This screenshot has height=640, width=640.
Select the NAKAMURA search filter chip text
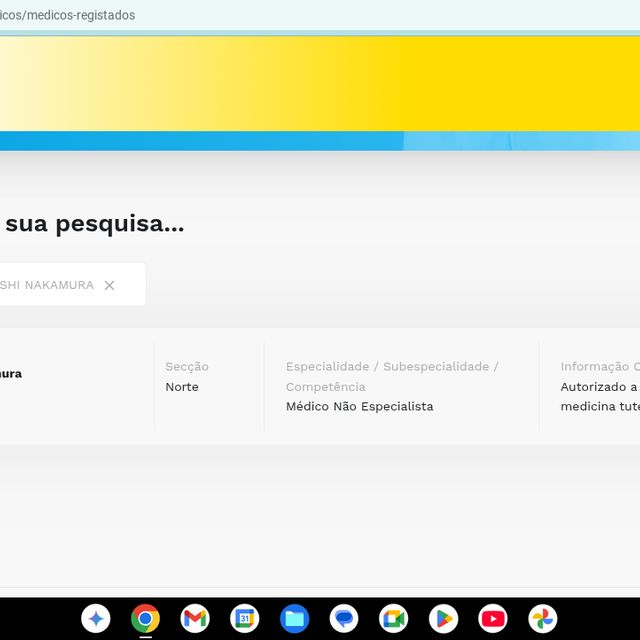click(x=47, y=285)
